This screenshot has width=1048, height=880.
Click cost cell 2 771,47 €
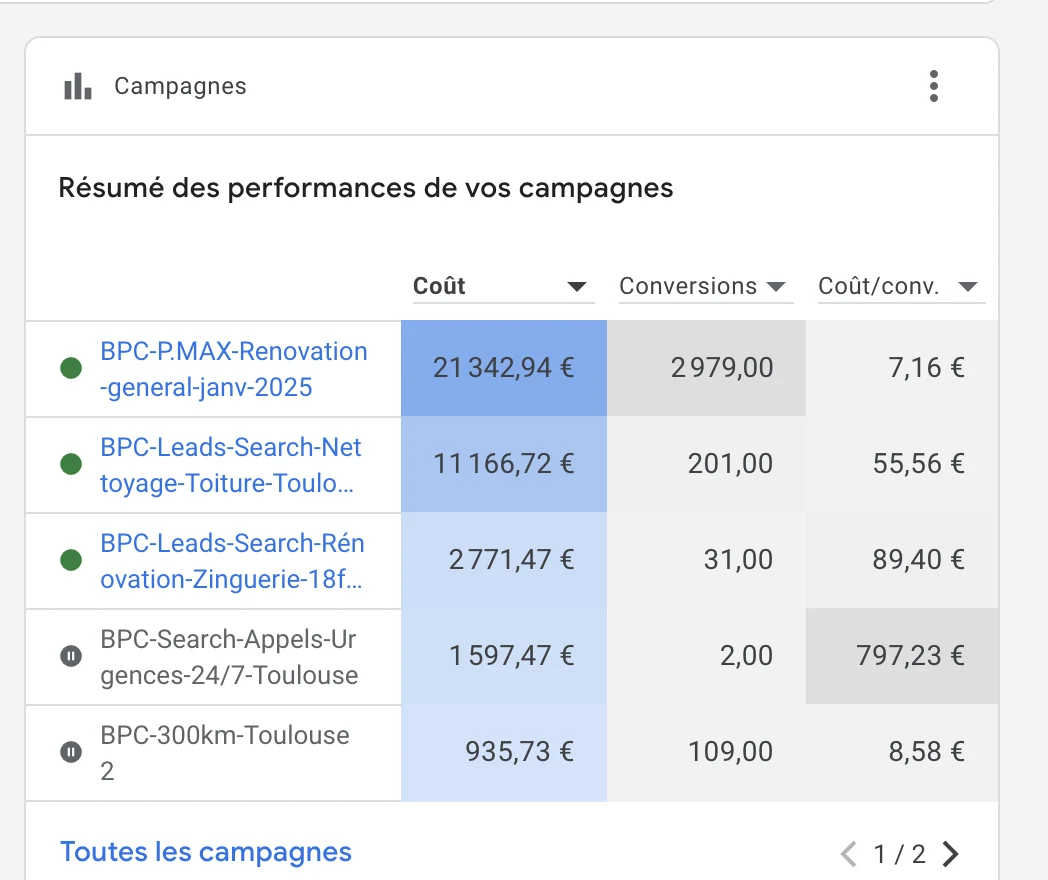tap(504, 560)
